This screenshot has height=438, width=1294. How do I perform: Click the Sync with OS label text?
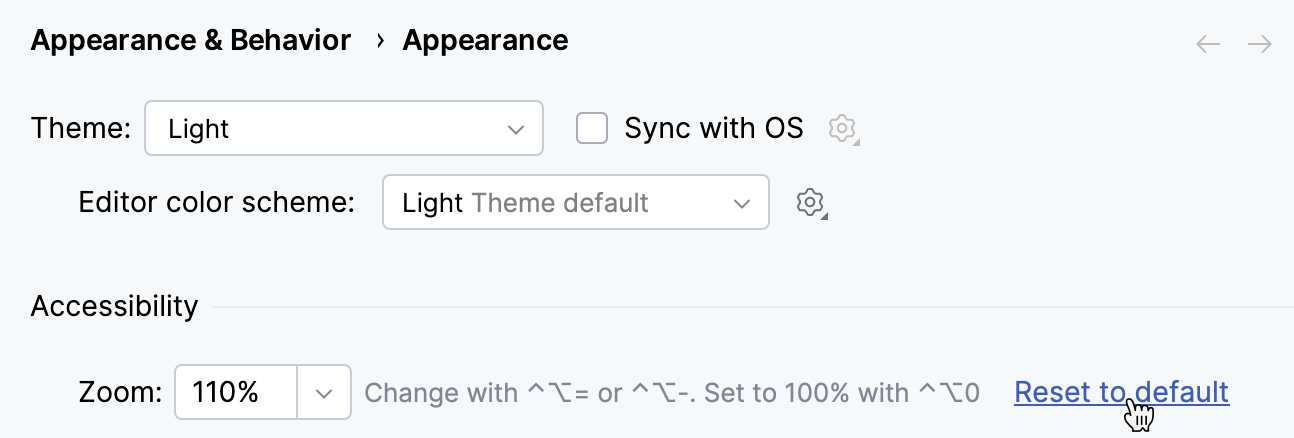[x=713, y=128]
